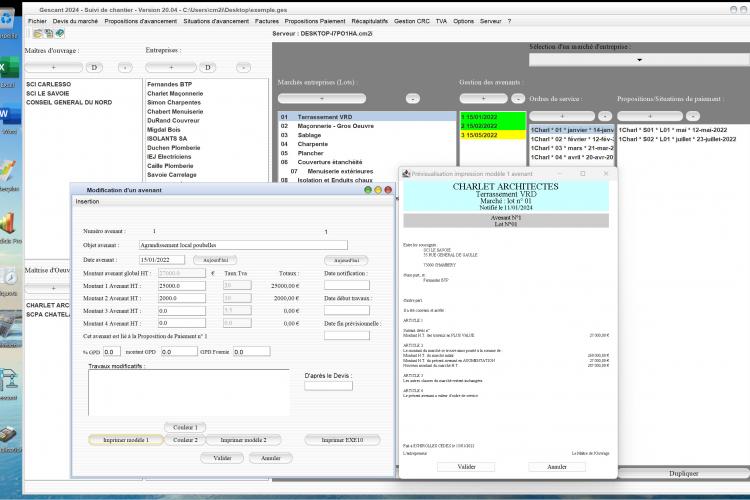Screen dimensions: 750x500
Task: Pick Couleur 2 for the avenant
Action: [185, 440]
